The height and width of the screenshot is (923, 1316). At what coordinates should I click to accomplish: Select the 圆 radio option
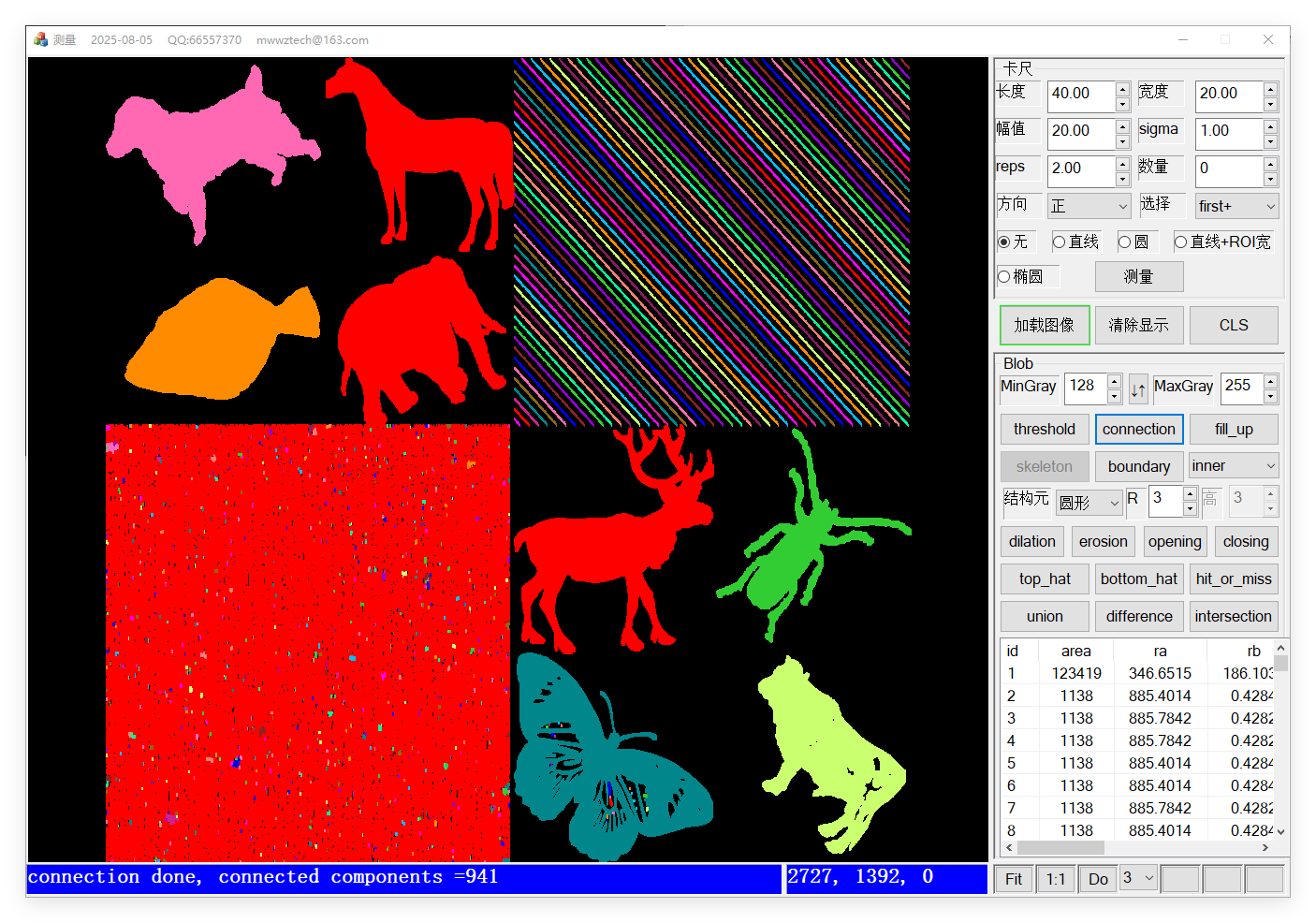(1125, 242)
